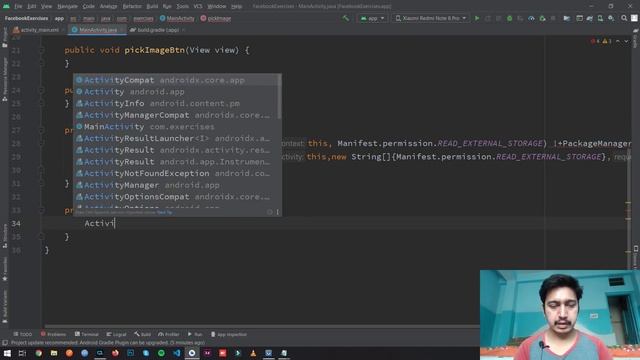Click the status bar tool window toggle icon
Screen dimensions: 640x360
5,343
